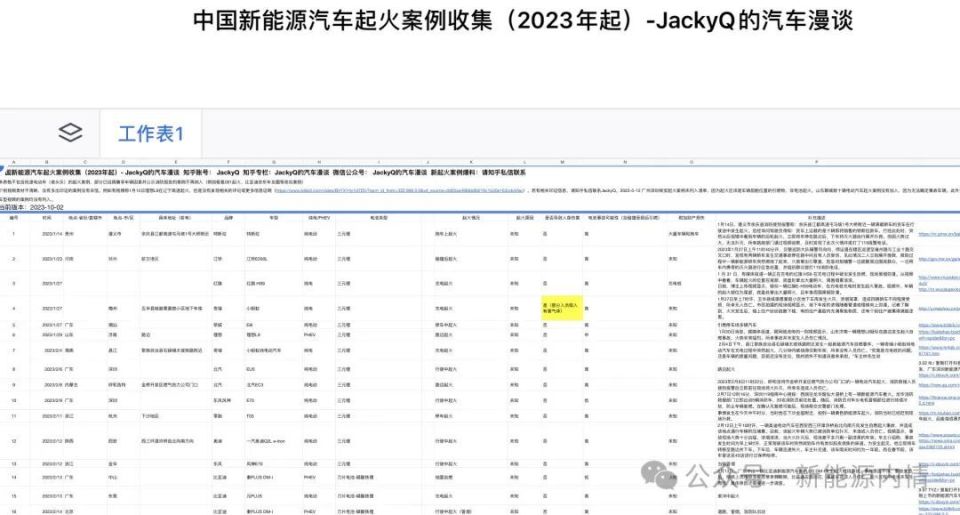Select the page title mentioning JackyQ的汽车漫谈

click(x=522, y=20)
